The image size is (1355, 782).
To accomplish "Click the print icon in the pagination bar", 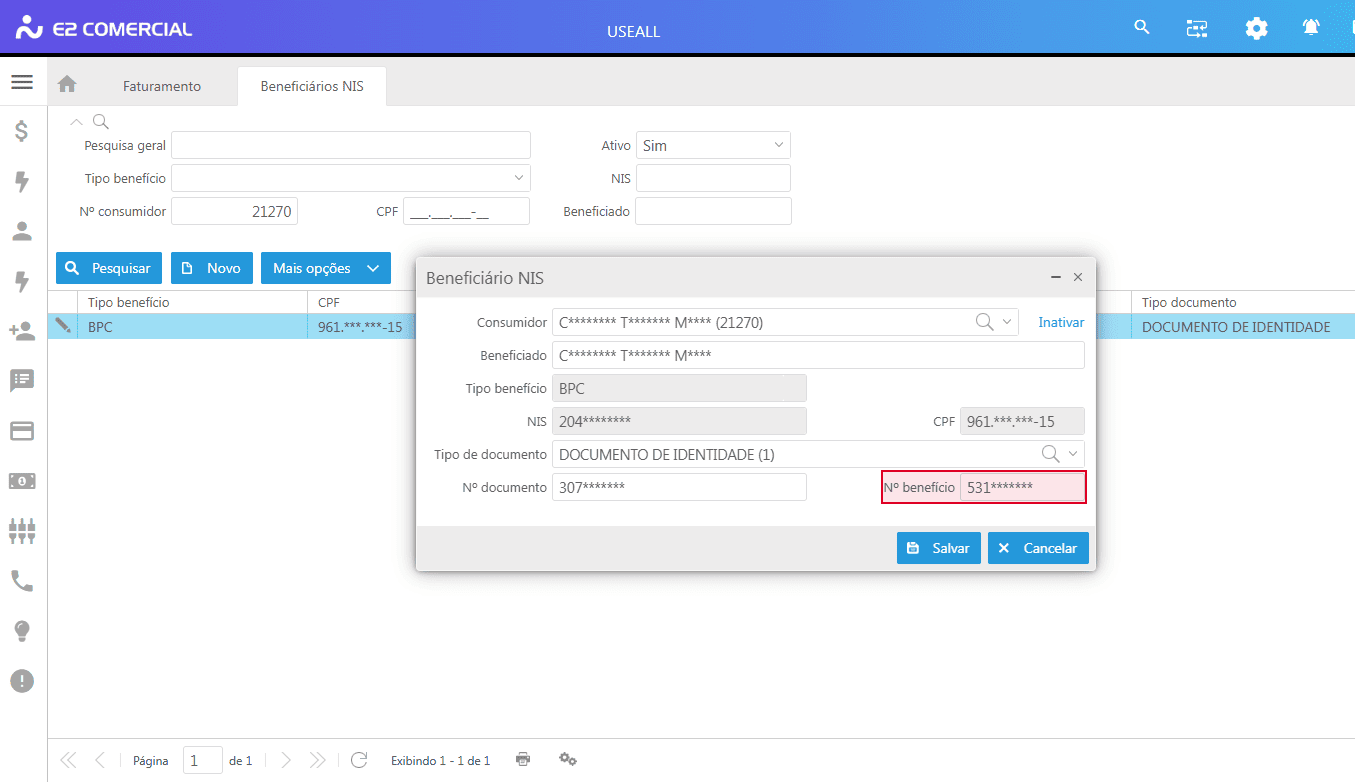I will (x=523, y=760).
